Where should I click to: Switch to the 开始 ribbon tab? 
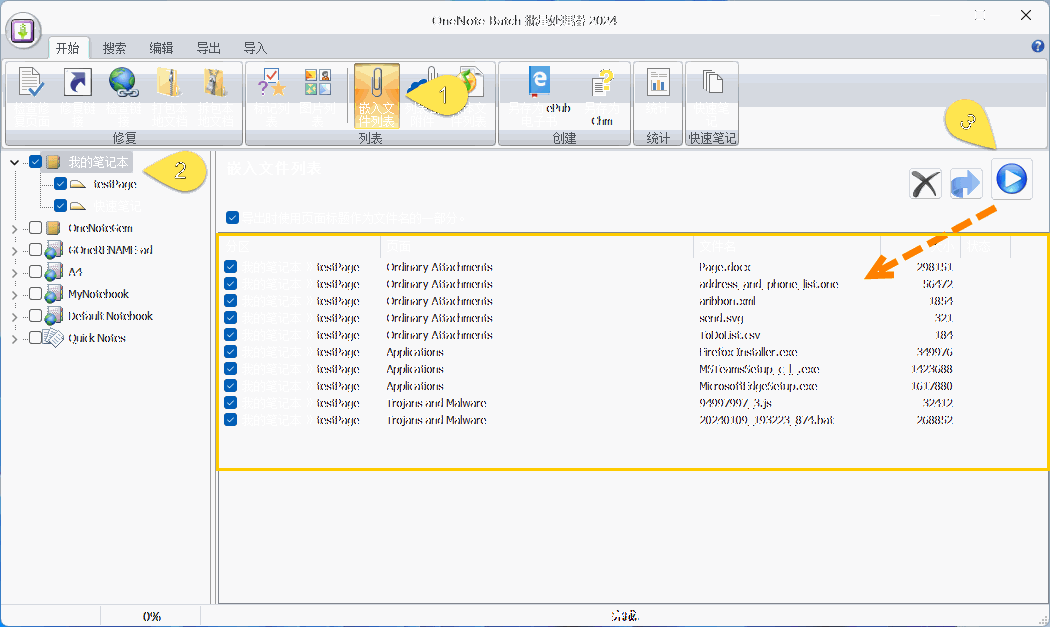[x=68, y=48]
